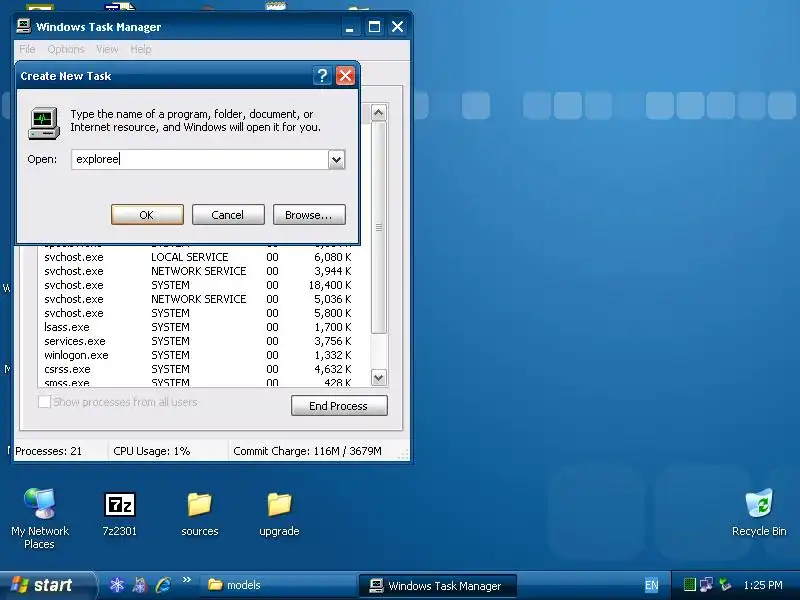Select svchost.exe using 18,400 K
This screenshot has height=600, width=800.
[202, 285]
